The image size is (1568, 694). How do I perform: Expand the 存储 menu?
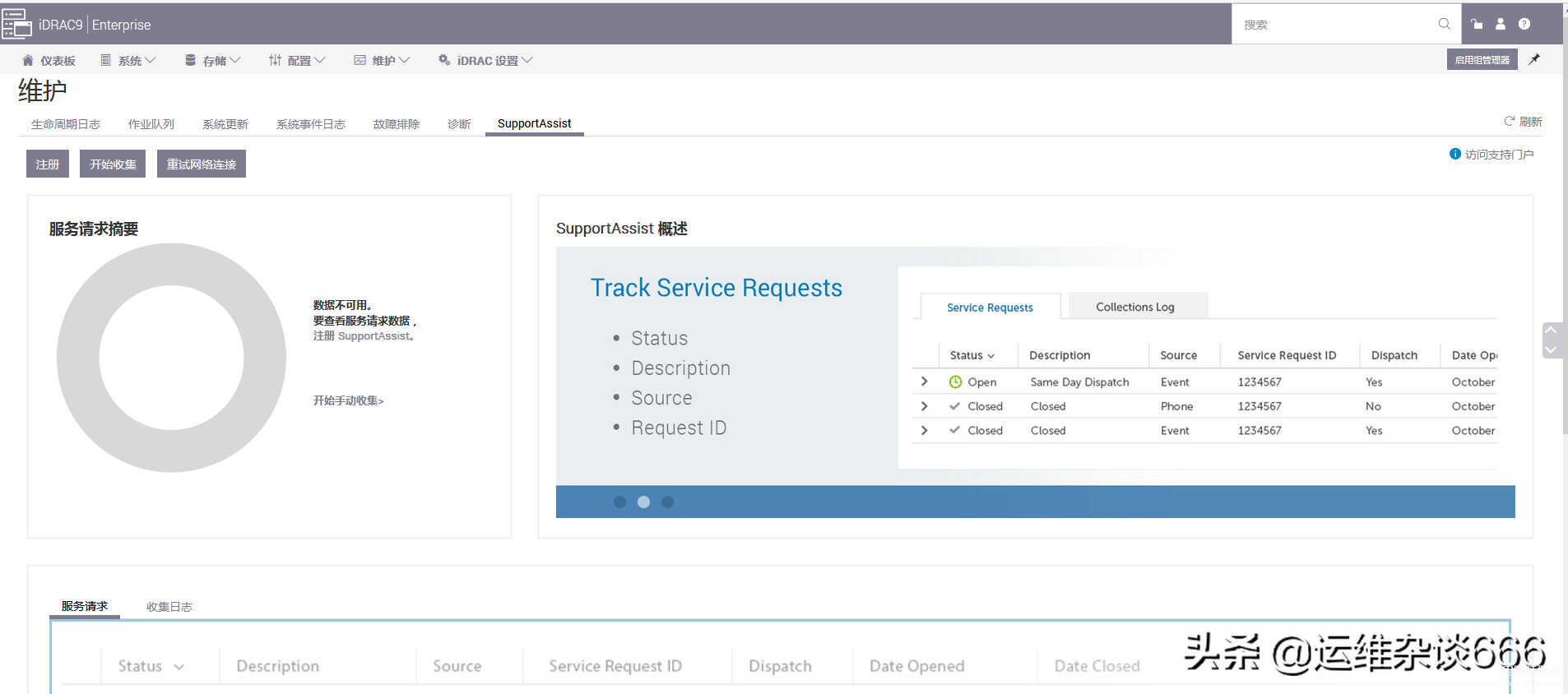tap(213, 60)
